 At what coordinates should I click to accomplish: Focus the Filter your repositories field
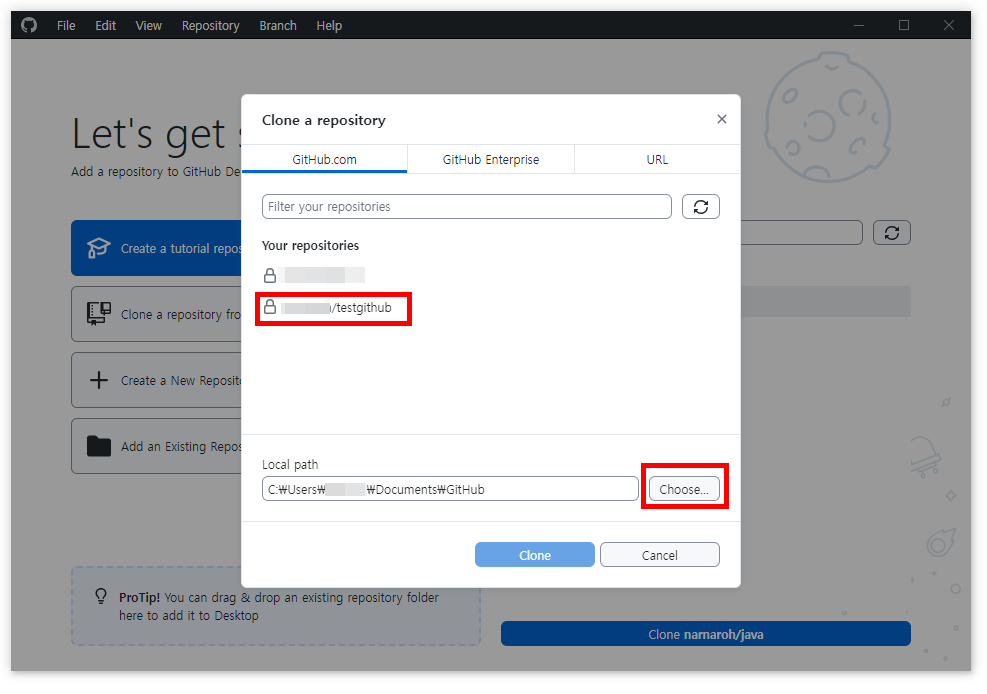pos(466,206)
